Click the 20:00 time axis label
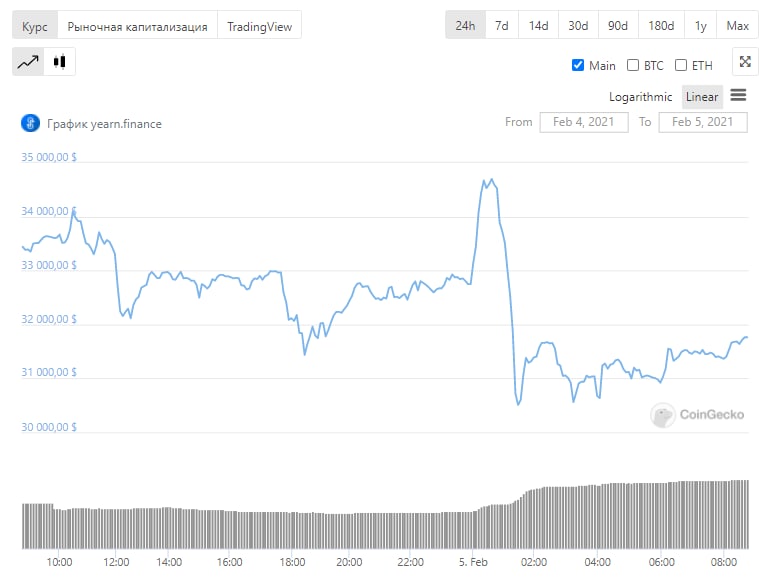 tap(349, 562)
